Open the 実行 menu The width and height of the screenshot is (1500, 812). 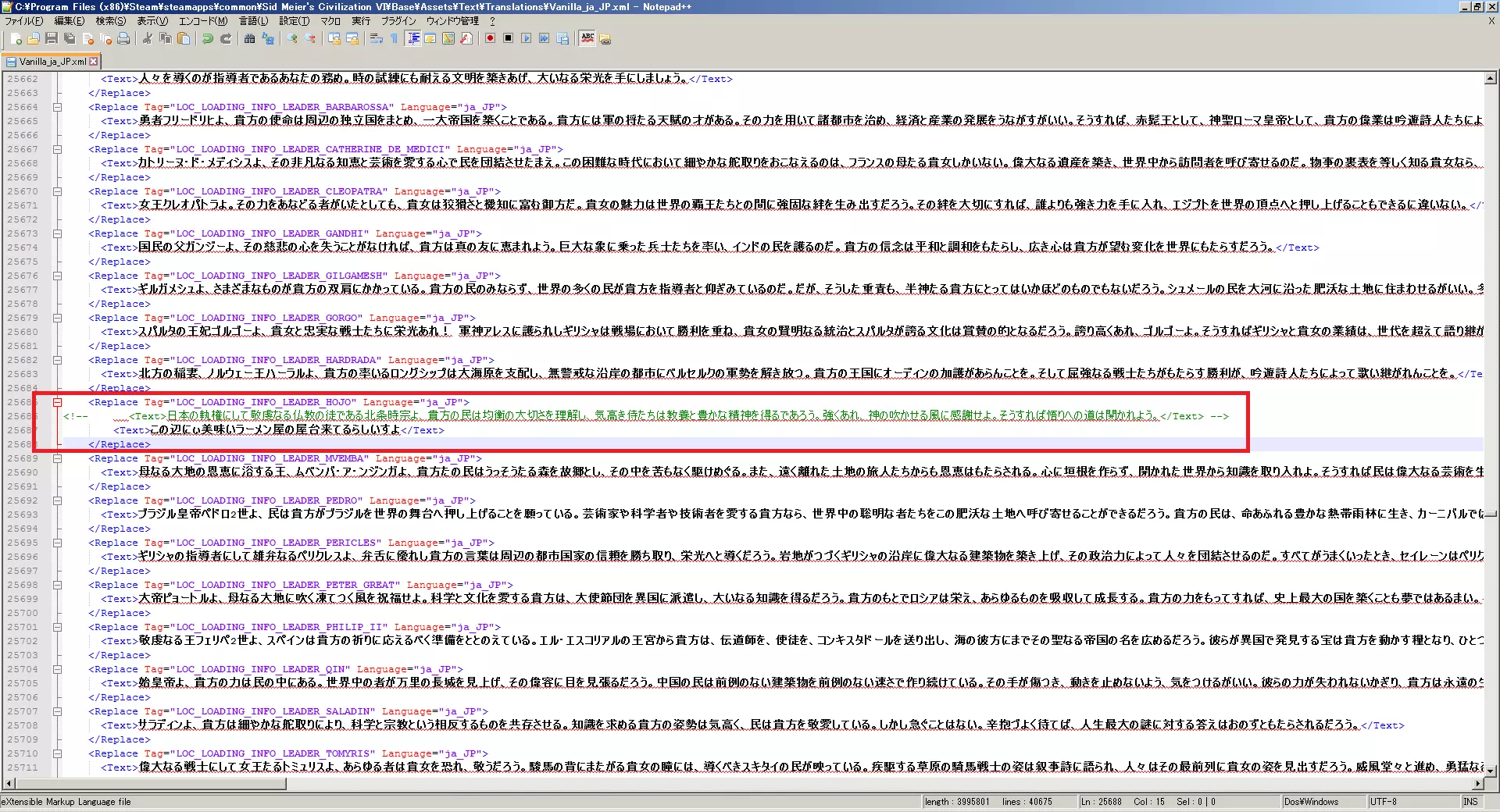pyautogui.click(x=361, y=21)
